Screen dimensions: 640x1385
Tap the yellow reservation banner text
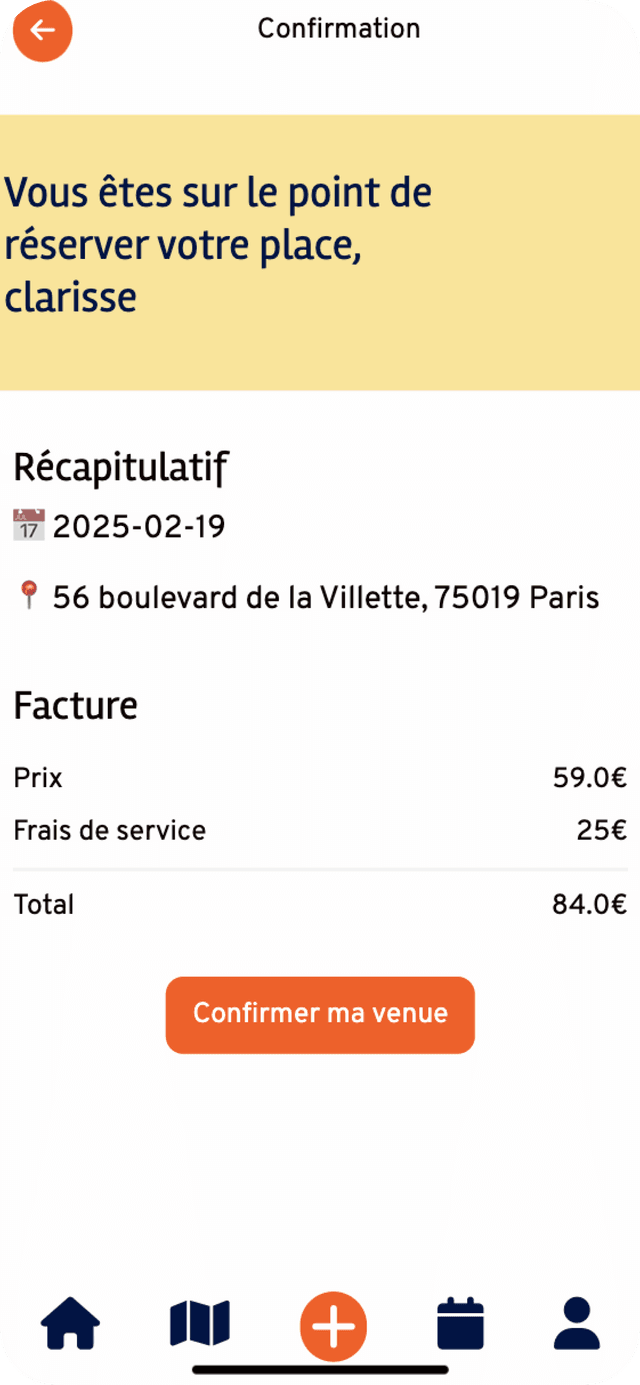click(218, 244)
